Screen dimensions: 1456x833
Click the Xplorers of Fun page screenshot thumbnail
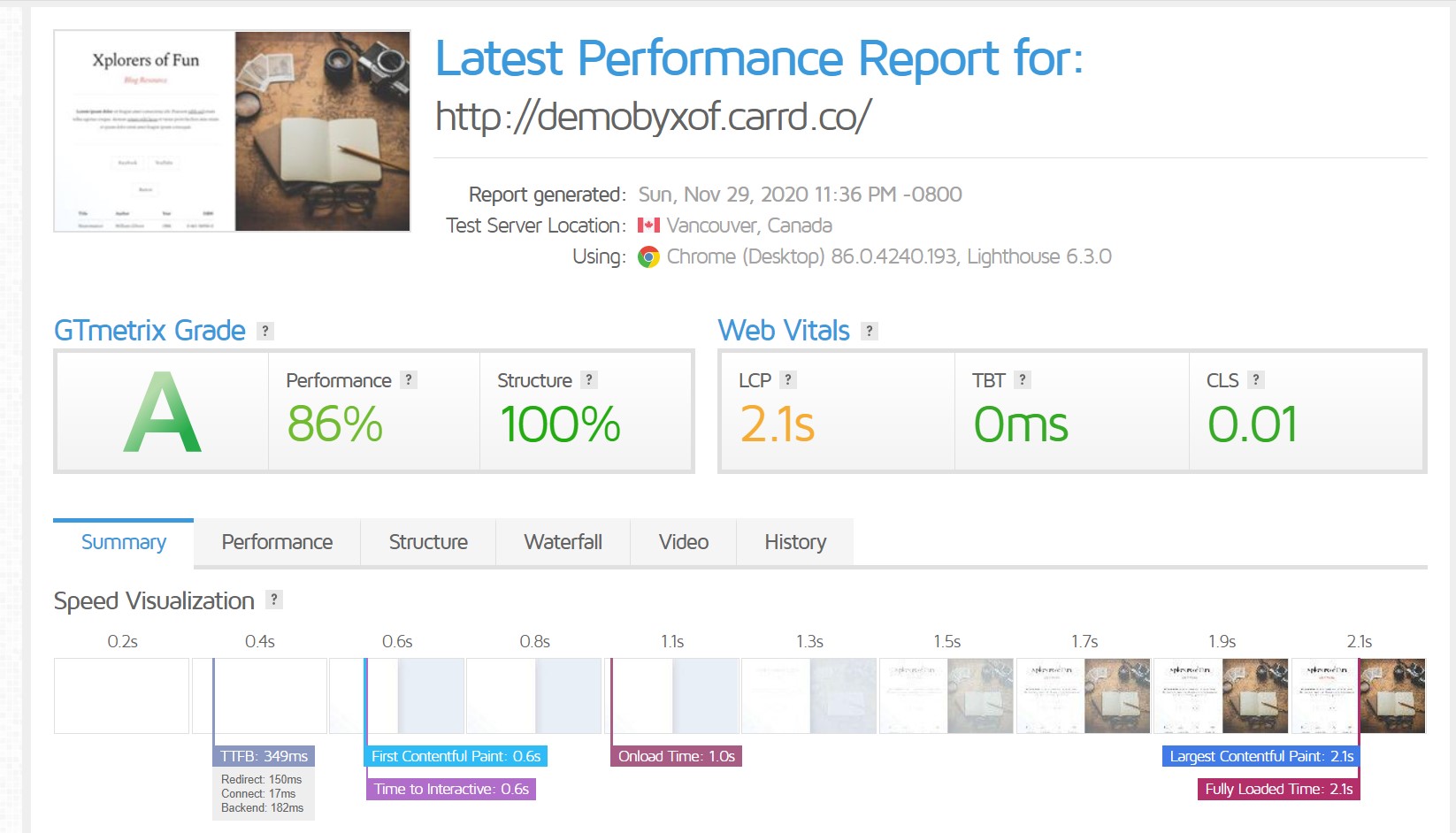pos(232,131)
